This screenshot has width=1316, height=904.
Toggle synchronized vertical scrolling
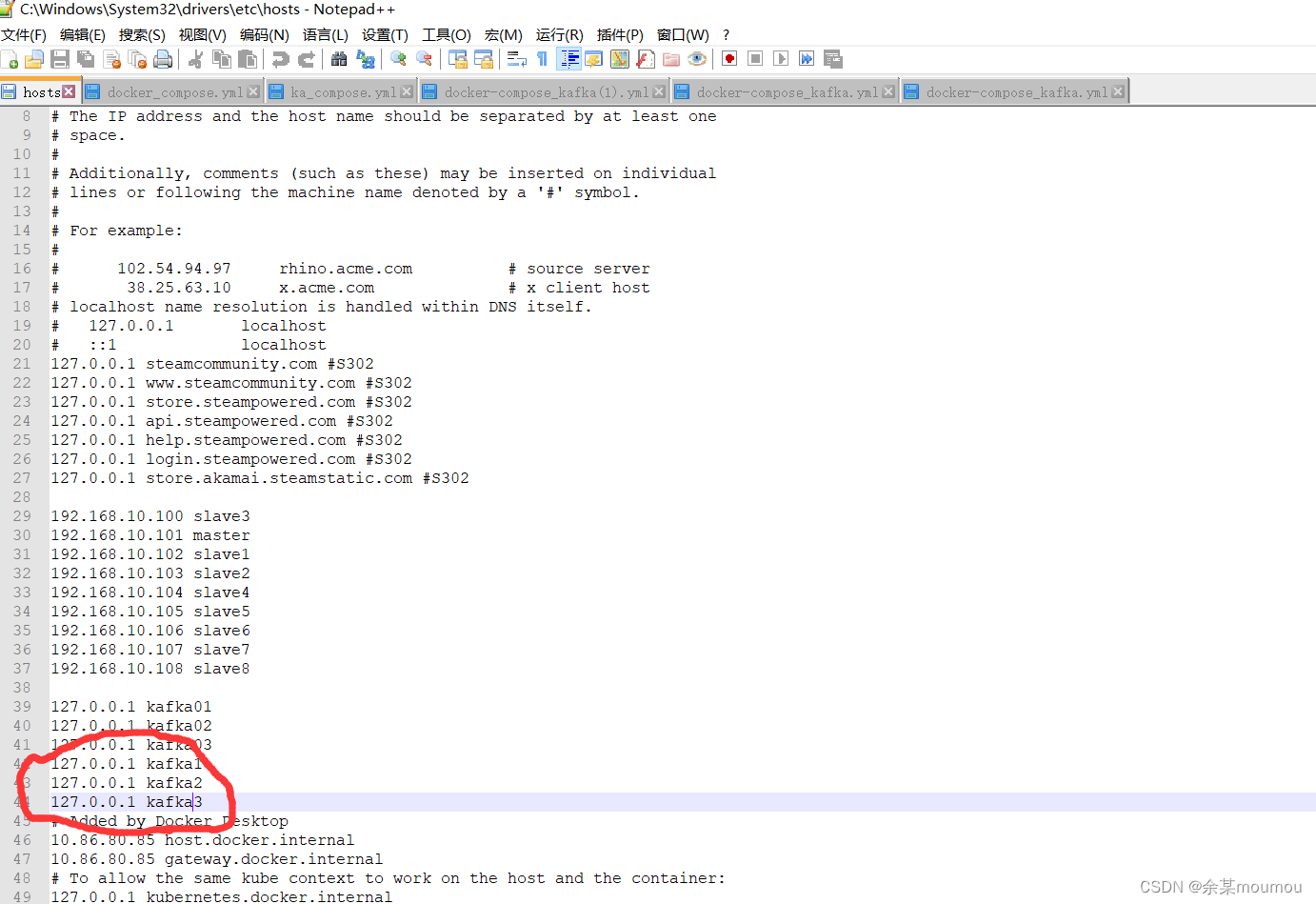click(x=457, y=59)
